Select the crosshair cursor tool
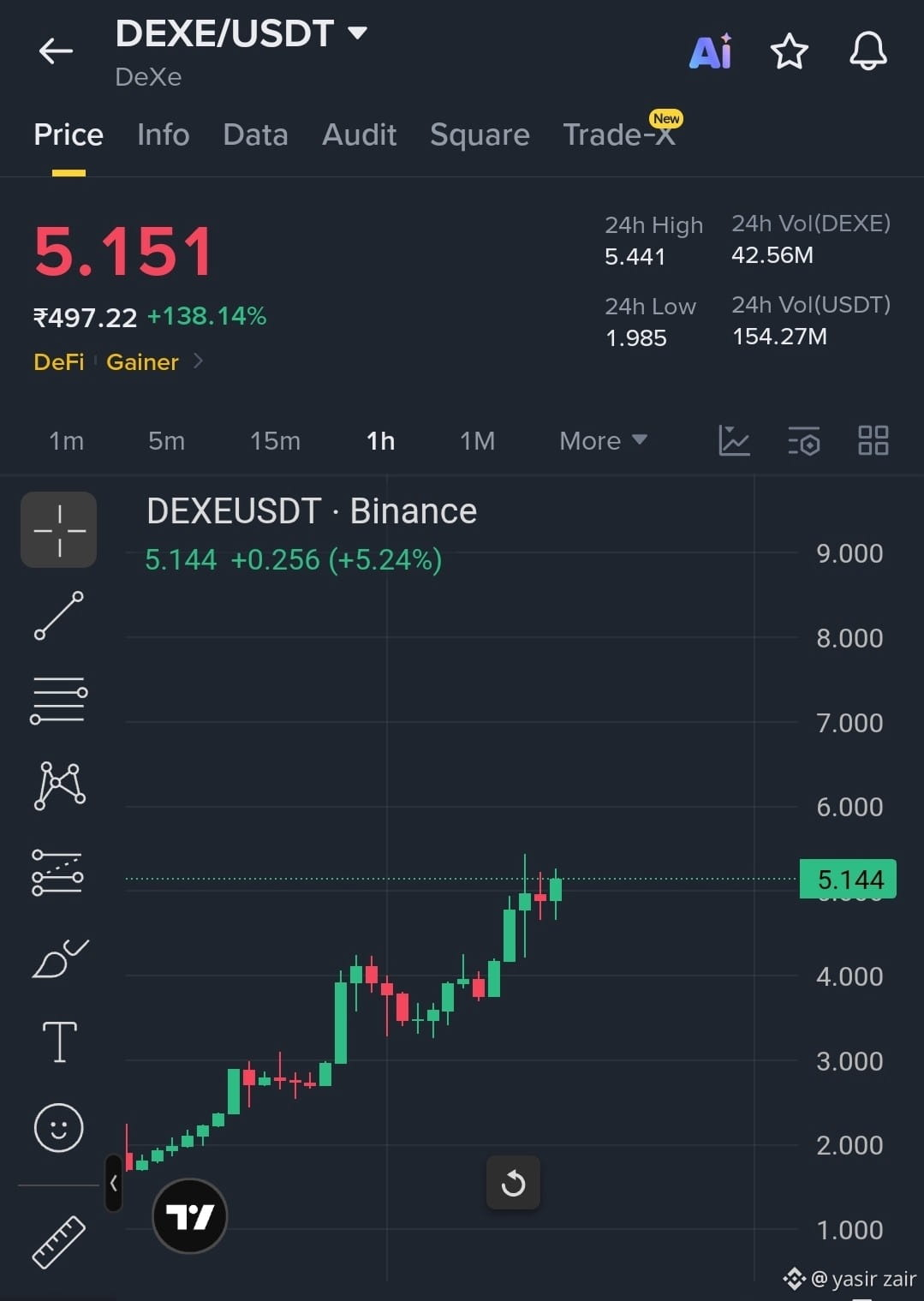Viewport: 924px width, 1301px height. (x=59, y=530)
